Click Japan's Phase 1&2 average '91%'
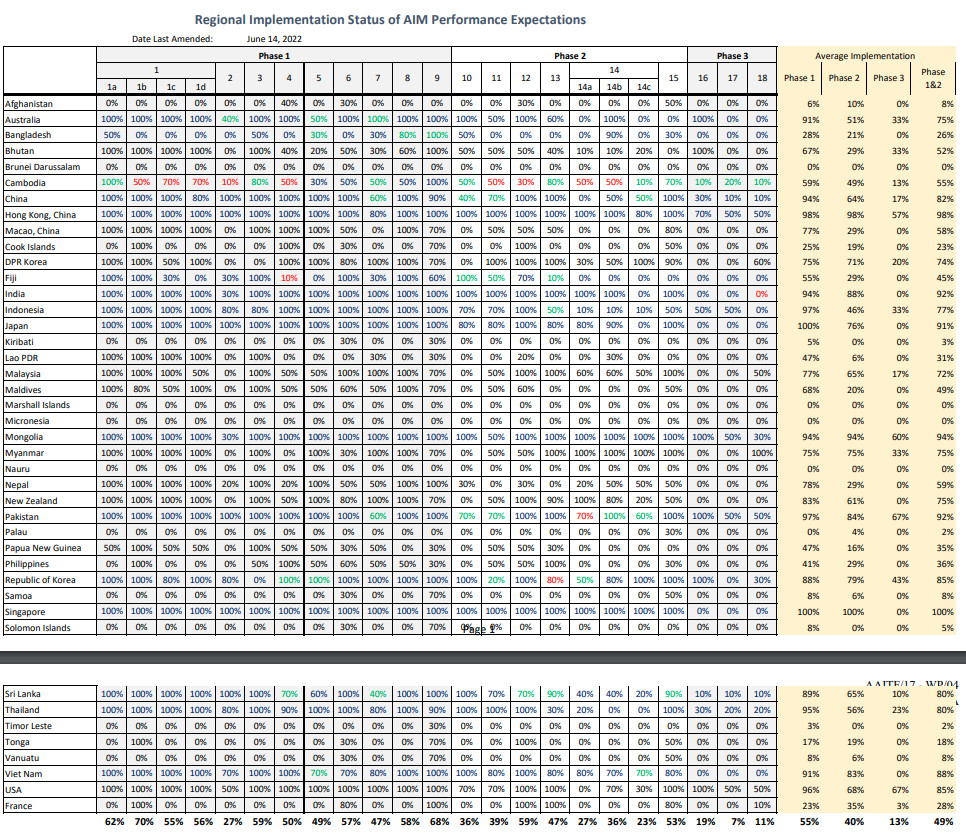The height and width of the screenshot is (833, 966). [x=945, y=326]
